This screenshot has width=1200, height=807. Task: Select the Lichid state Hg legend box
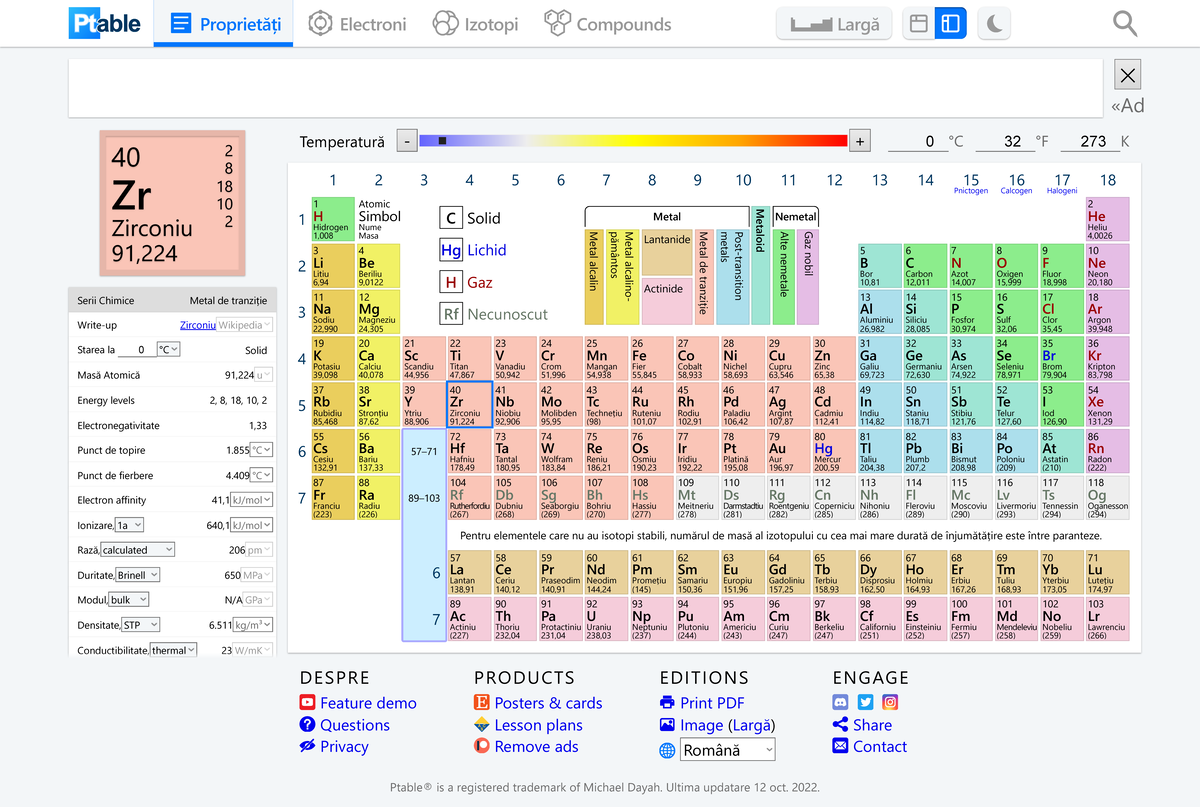pos(451,250)
